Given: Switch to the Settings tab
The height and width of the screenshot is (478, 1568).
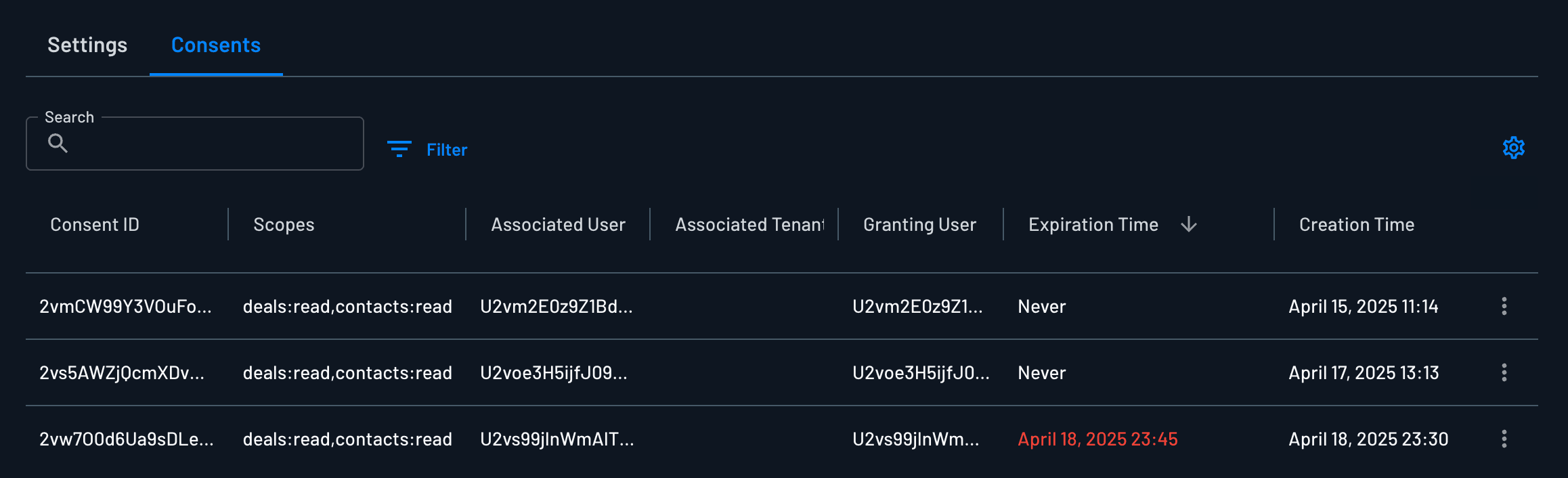Looking at the screenshot, I should point(87,45).
